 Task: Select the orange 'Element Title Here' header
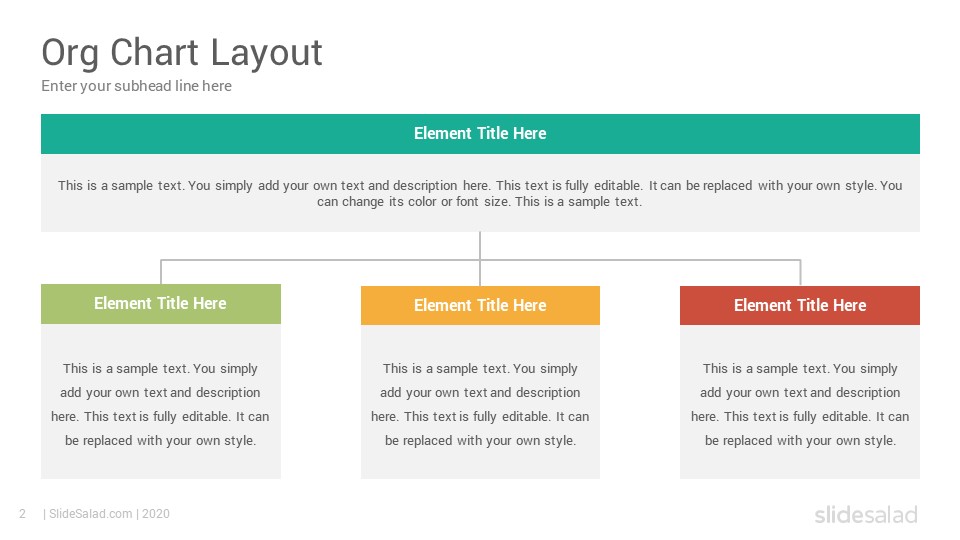[x=480, y=305]
